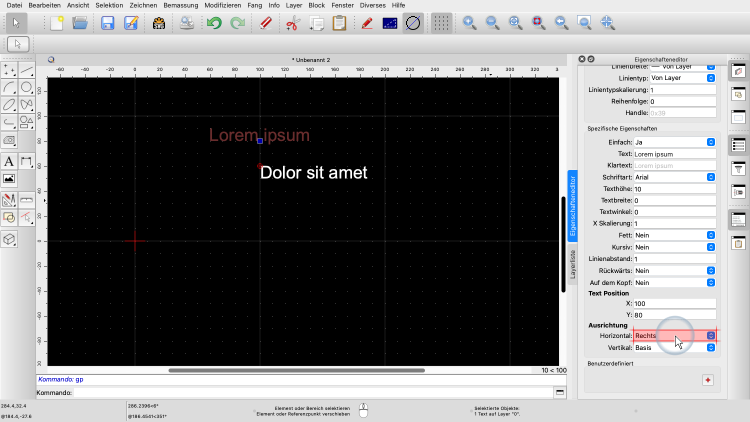The image size is (750, 422).
Task: Open the Zeichnen menu
Action: 144,5
